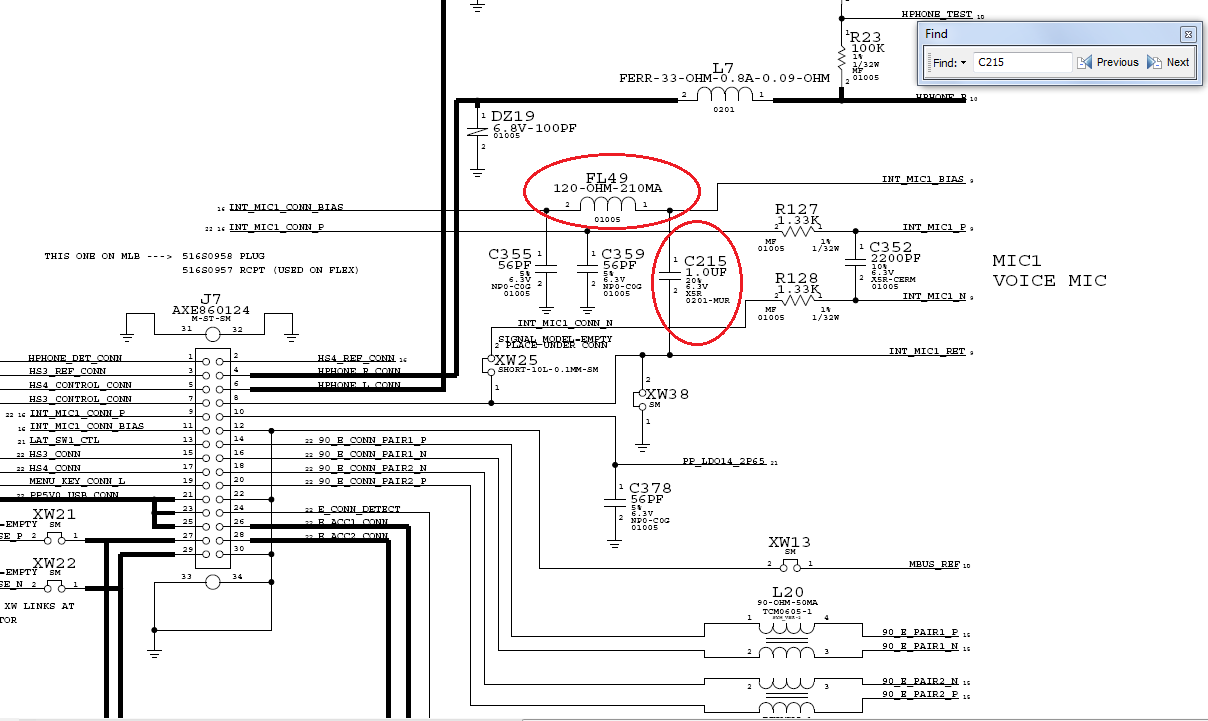Viewport: 1208px width, 721px height.
Task: Select the HS4_REF_CONN net label
Action: pos(356,357)
